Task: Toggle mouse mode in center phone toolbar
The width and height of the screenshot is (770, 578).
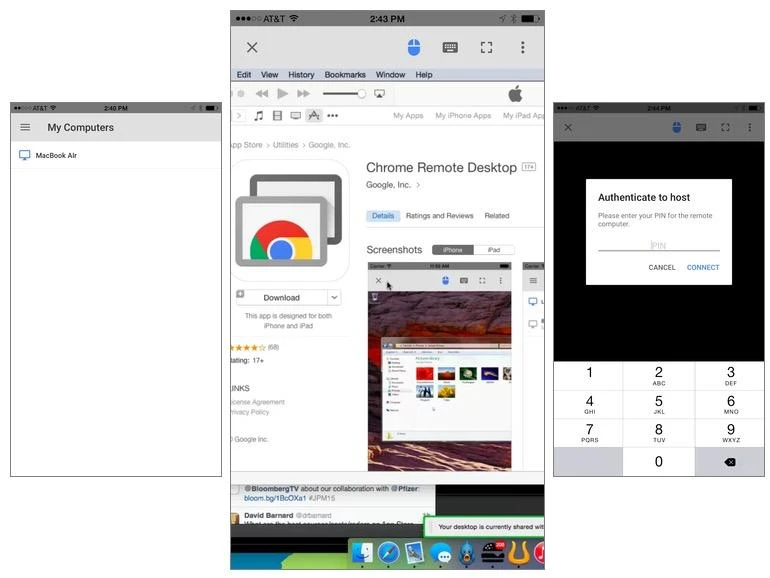Action: pos(414,47)
